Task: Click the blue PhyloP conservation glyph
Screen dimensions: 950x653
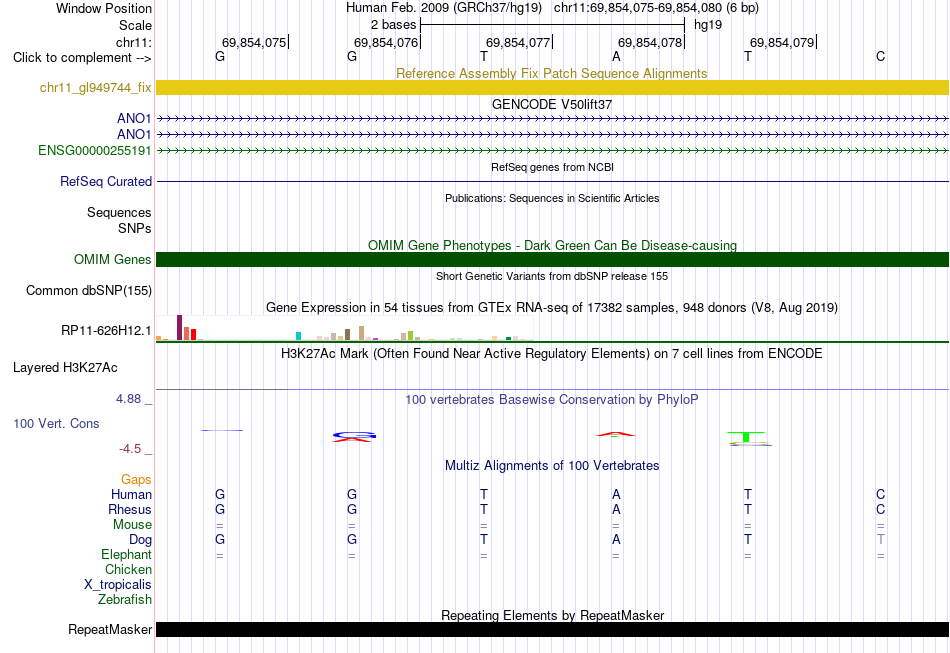Action: [x=354, y=437]
